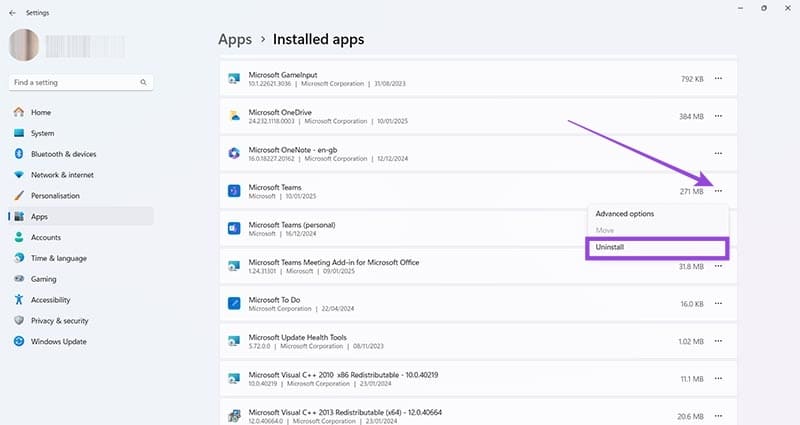Click the 1.02 MB size value
The image size is (800, 425).
point(691,341)
